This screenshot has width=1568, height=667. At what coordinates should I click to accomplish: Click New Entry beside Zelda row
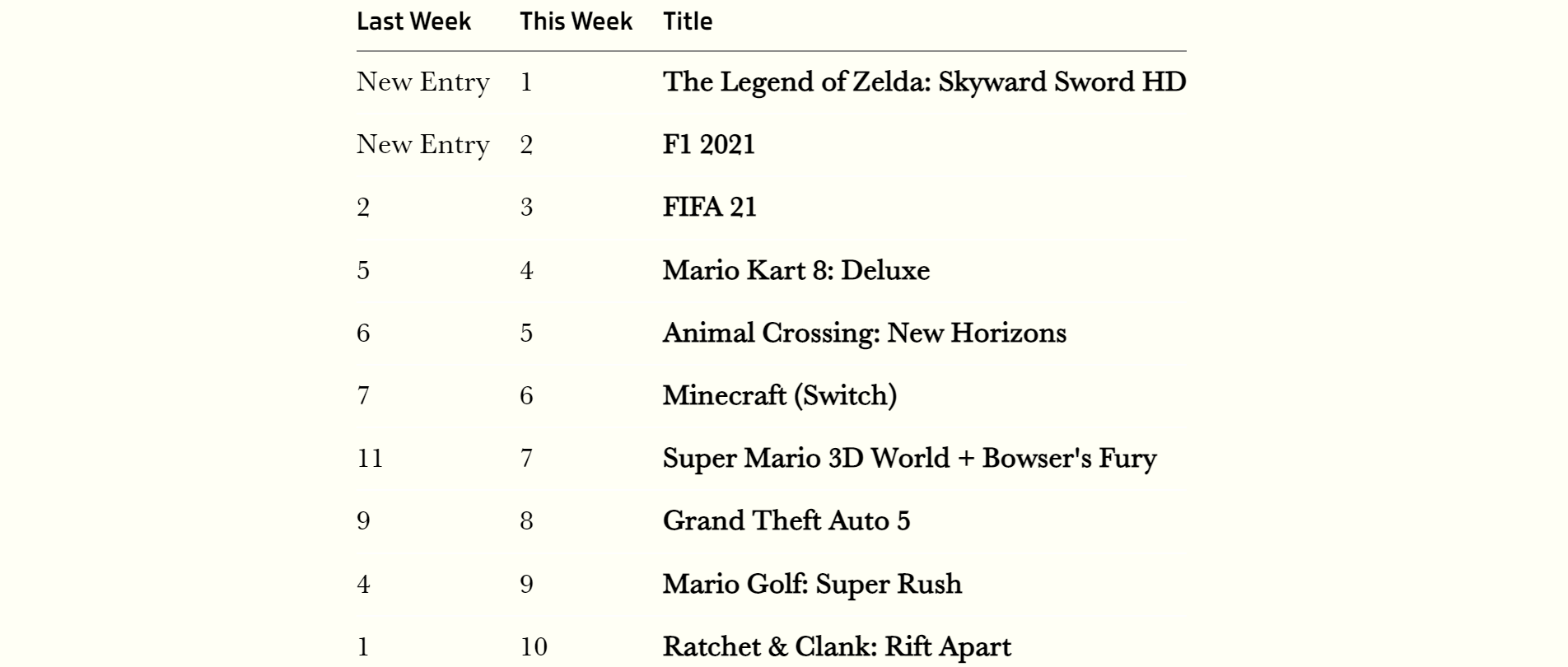[x=423, y=82]
